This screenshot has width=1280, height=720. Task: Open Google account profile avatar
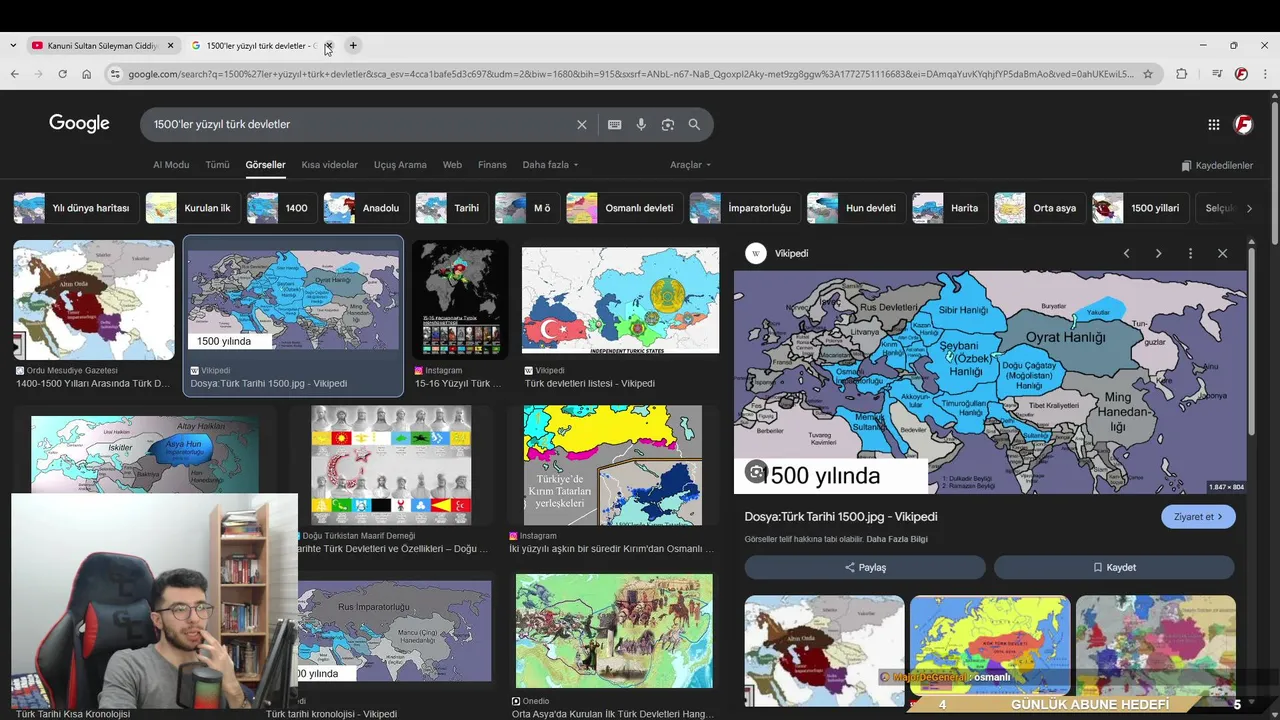click(x=1243, y=125)
